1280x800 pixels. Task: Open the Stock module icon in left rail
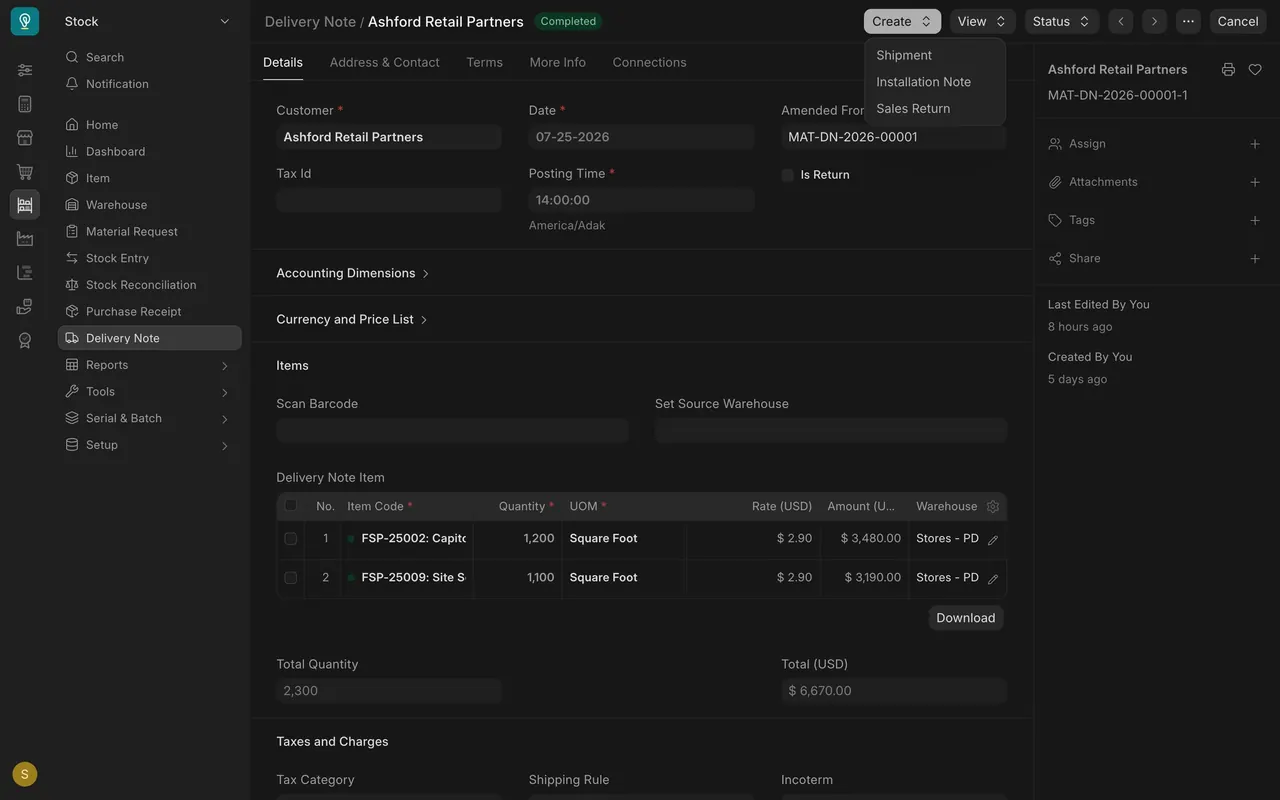25,205
